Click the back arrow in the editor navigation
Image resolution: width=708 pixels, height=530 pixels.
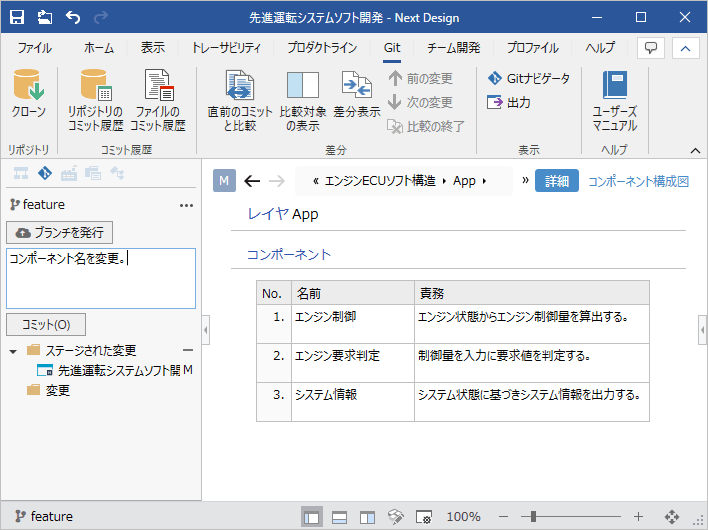tap(252, 181)
